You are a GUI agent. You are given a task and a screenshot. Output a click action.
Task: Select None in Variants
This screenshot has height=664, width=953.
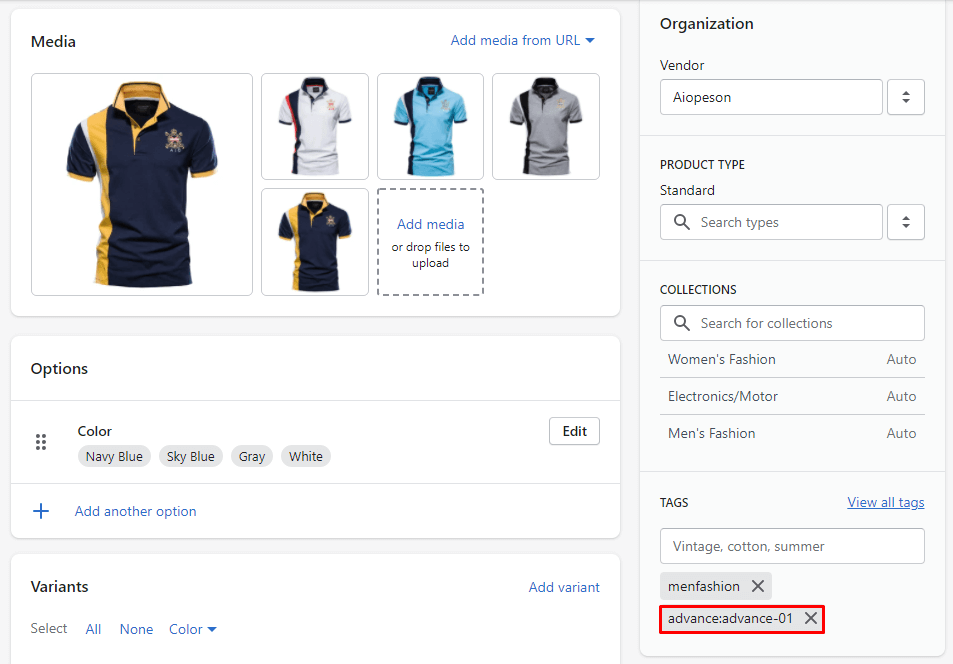136,629
